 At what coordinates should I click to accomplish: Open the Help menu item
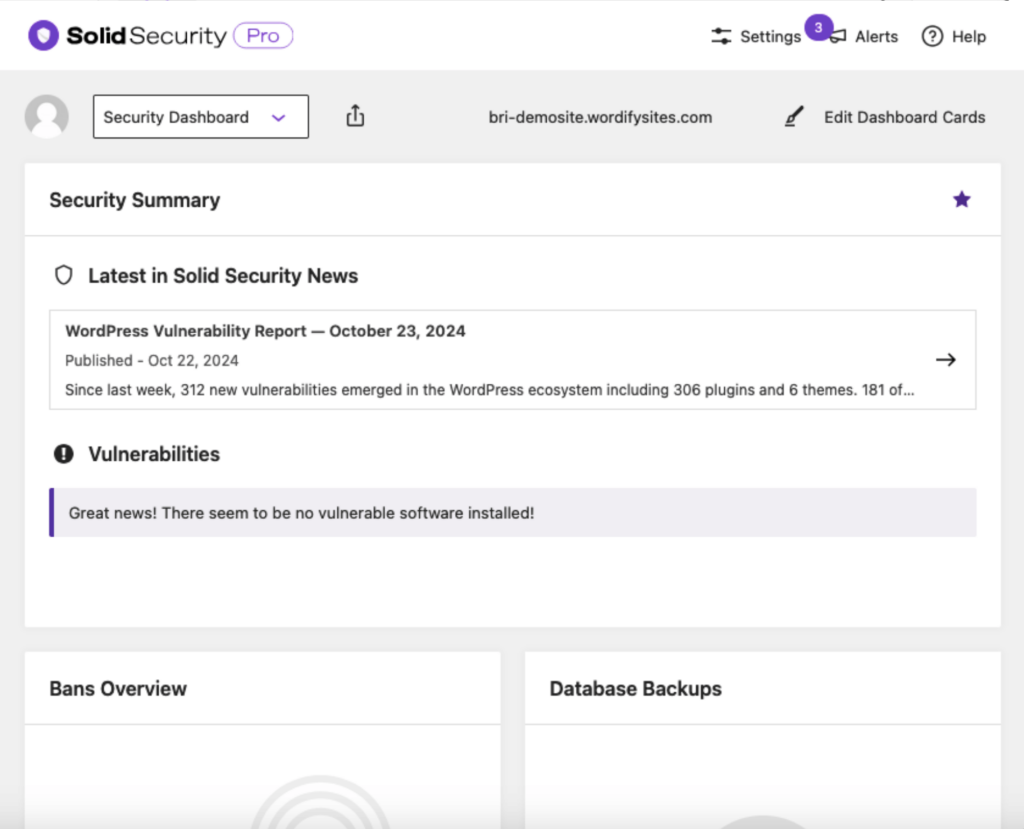pyautogui.click(x=953, y=37)
